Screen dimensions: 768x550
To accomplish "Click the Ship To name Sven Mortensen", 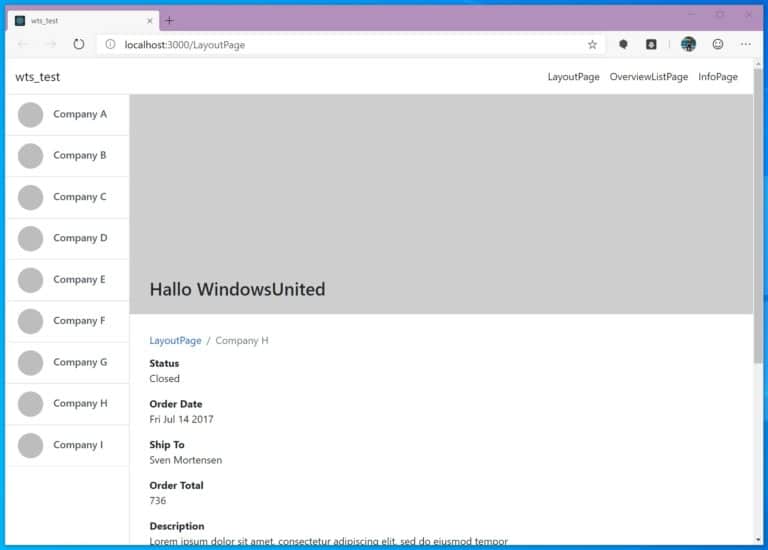I will pyautogui.click(x=186, y=460).
